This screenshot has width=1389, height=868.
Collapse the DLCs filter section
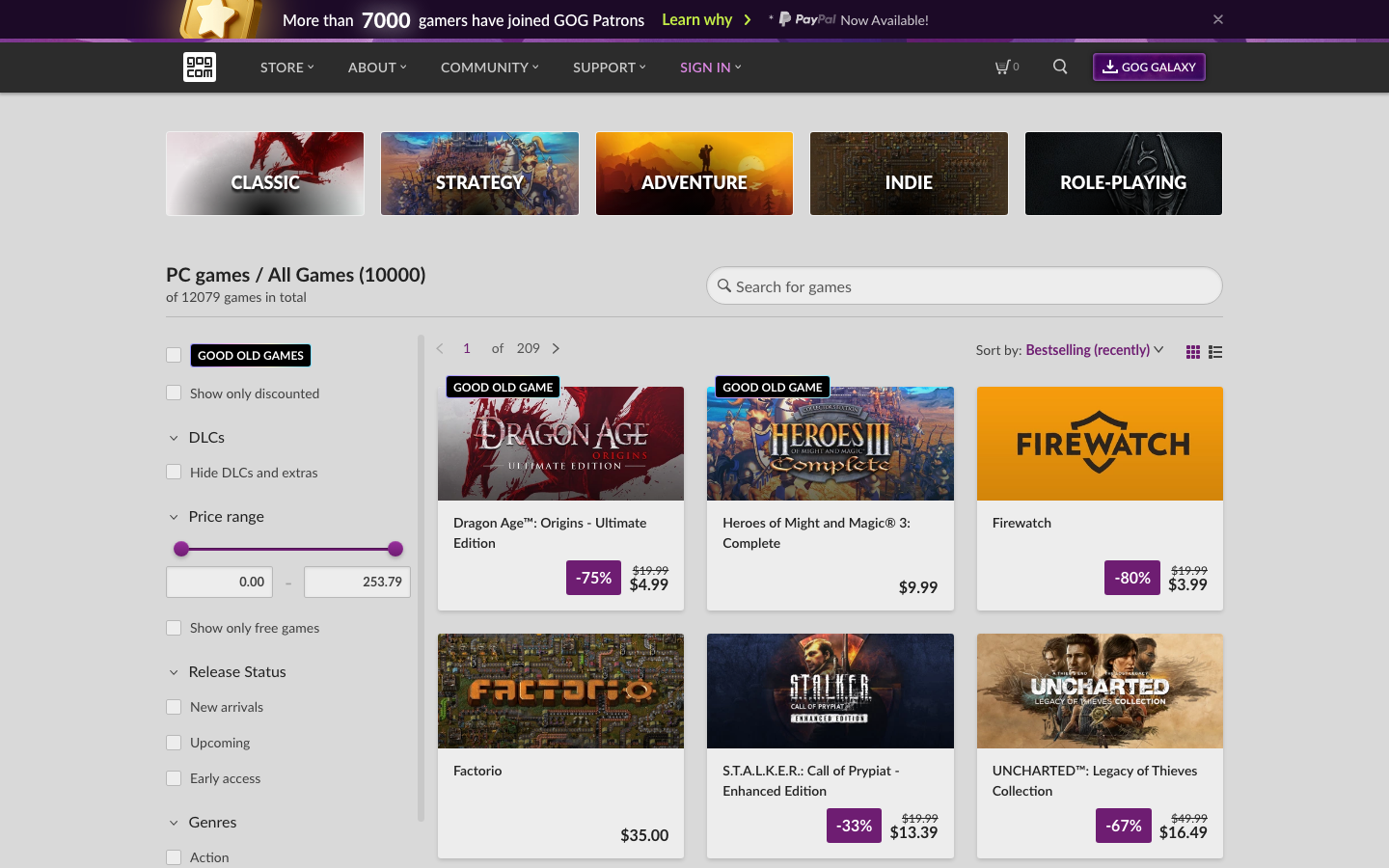click(197, 438)
